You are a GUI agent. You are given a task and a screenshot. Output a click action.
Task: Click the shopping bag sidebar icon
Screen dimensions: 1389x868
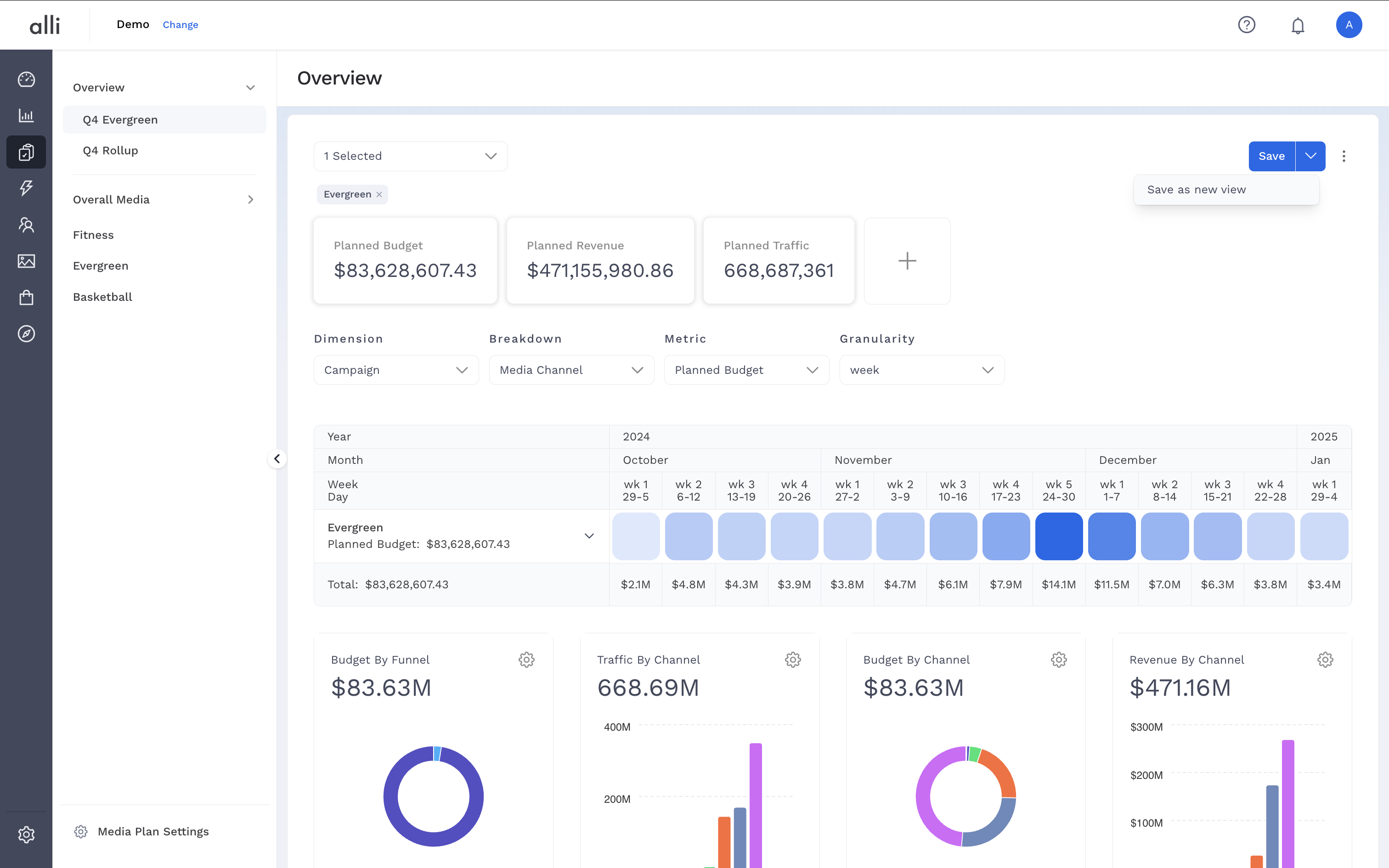(26, 298)
